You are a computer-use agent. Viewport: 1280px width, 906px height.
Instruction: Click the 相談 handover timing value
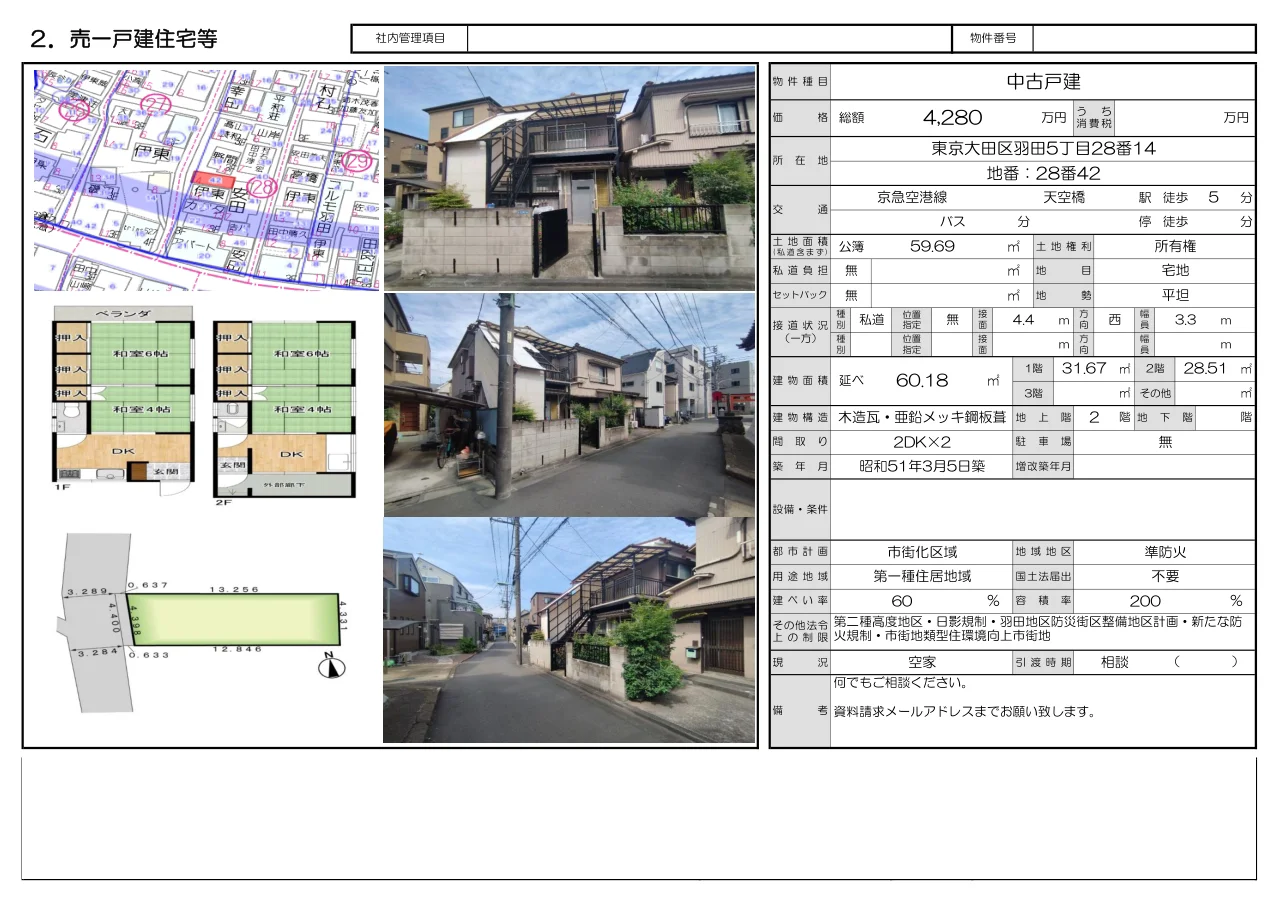pyautogui.click(x=1116, y=662)
